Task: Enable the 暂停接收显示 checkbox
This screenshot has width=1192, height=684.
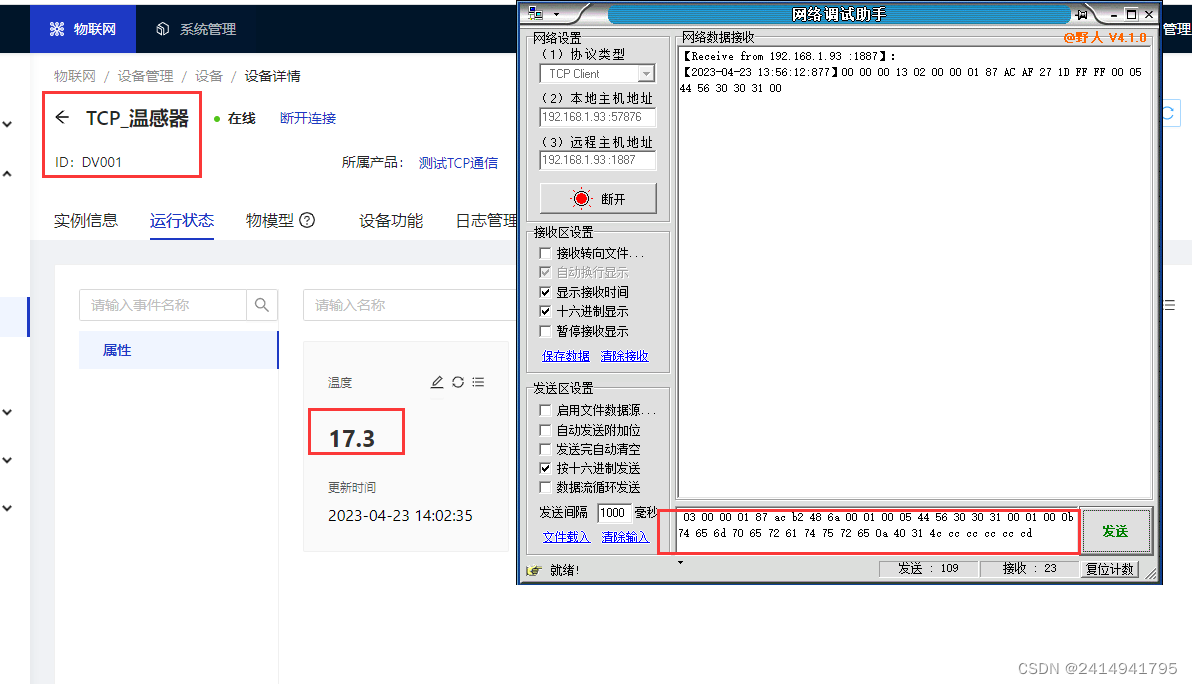Action: point(545,331)
